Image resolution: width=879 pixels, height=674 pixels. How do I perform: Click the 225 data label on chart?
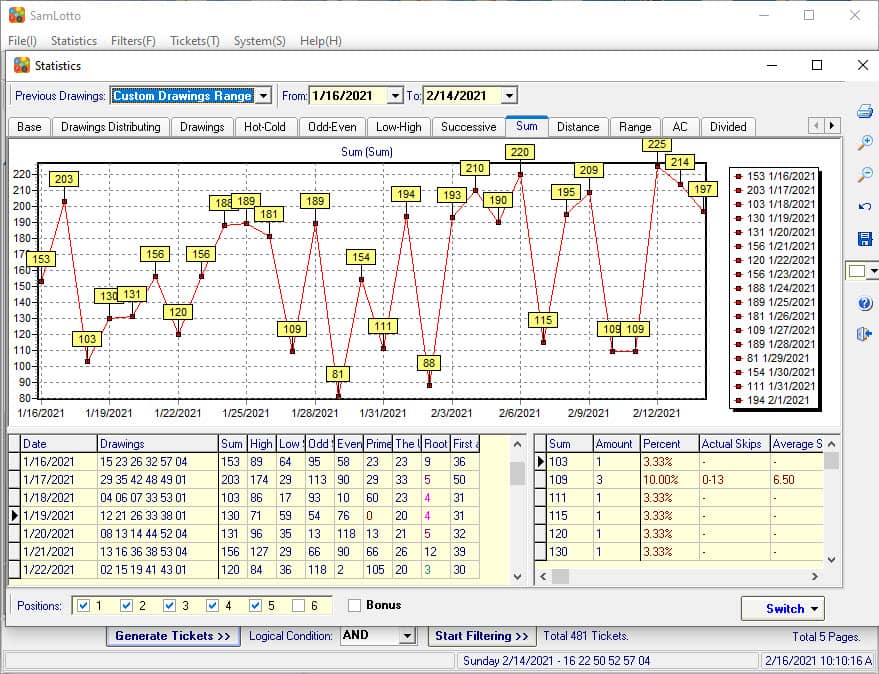[x=656, y=144]
